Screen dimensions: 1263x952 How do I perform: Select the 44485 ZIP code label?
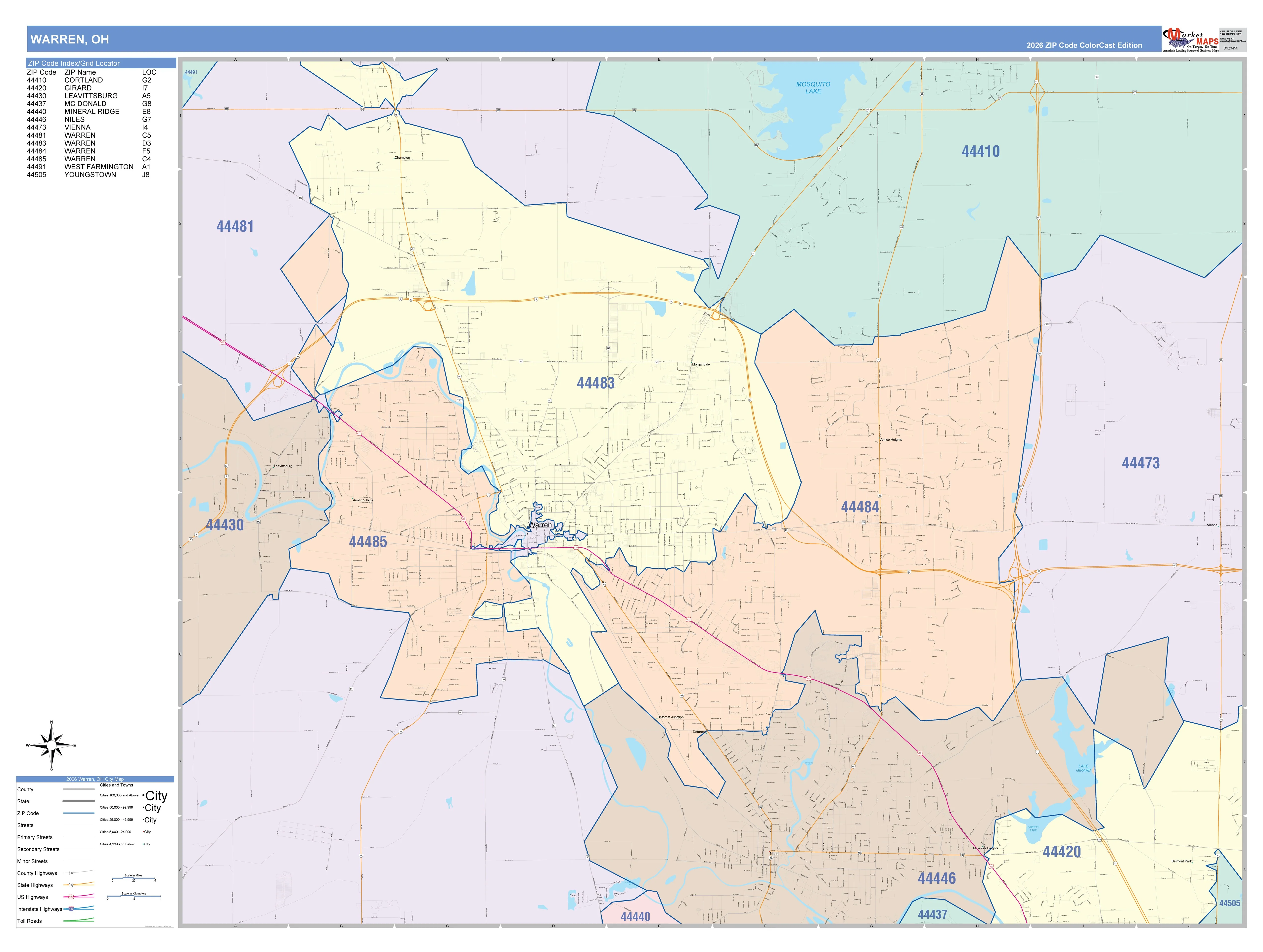pos(368,542)
